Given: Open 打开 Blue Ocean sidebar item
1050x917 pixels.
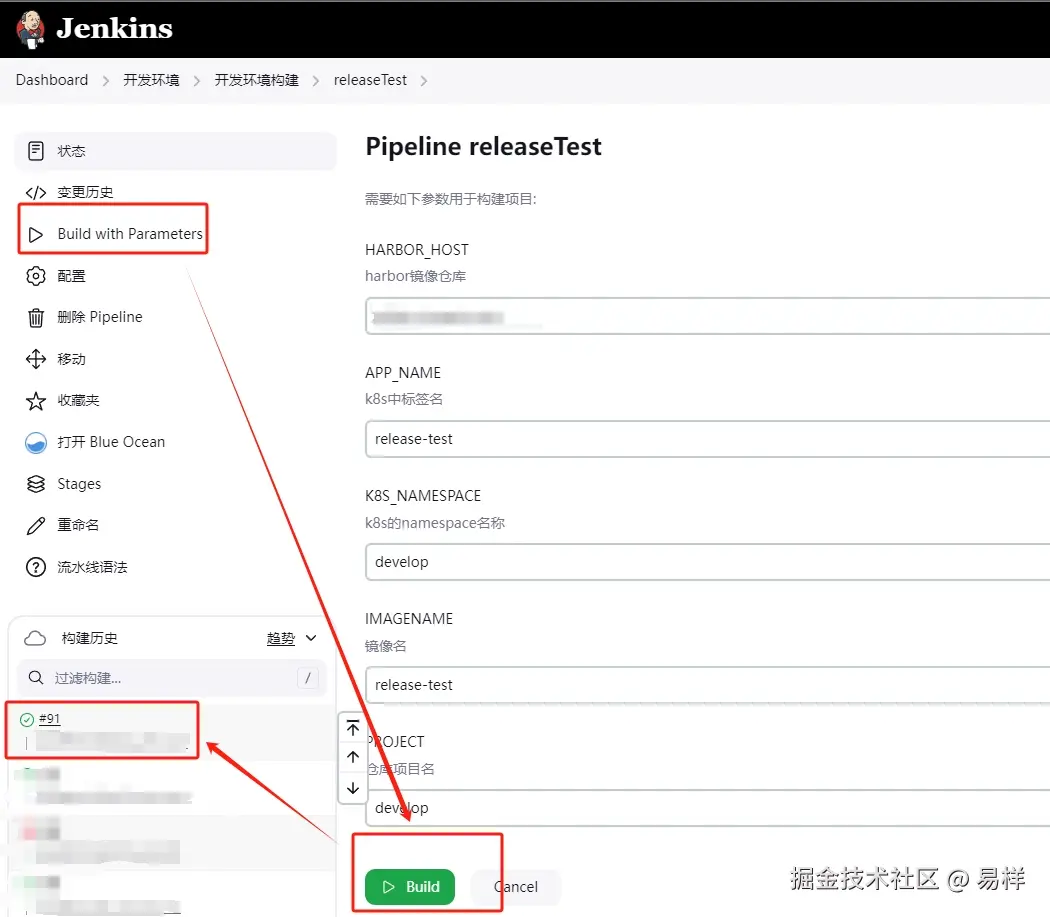Looking at the screenshot, I should click(111, 442).
